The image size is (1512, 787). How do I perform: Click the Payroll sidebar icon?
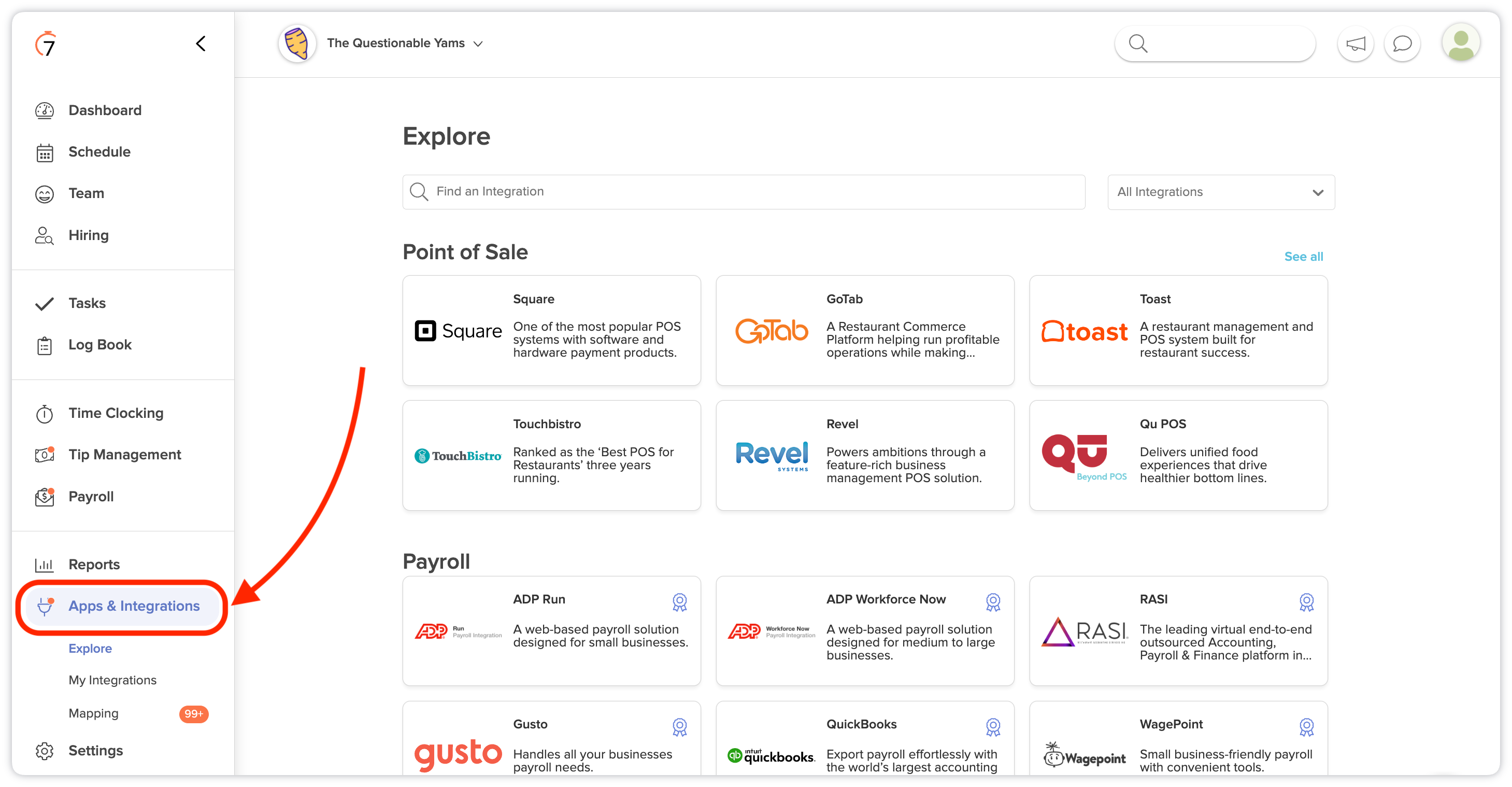pos(46,497)
